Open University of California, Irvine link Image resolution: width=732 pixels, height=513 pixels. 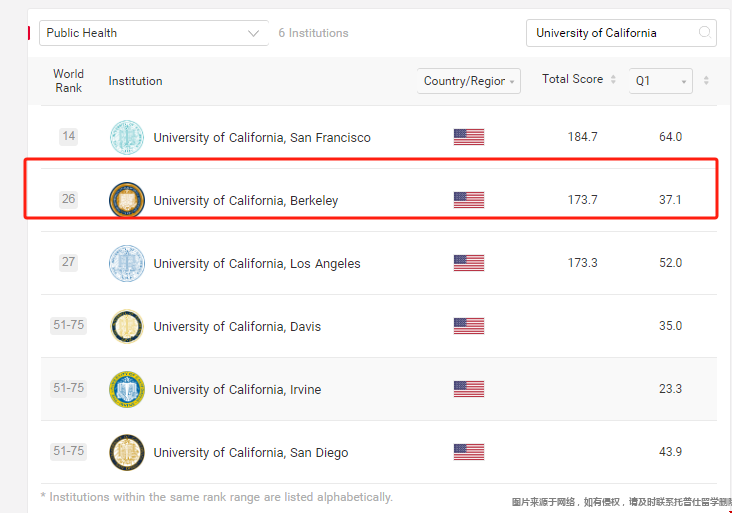(x=237, y=390)
